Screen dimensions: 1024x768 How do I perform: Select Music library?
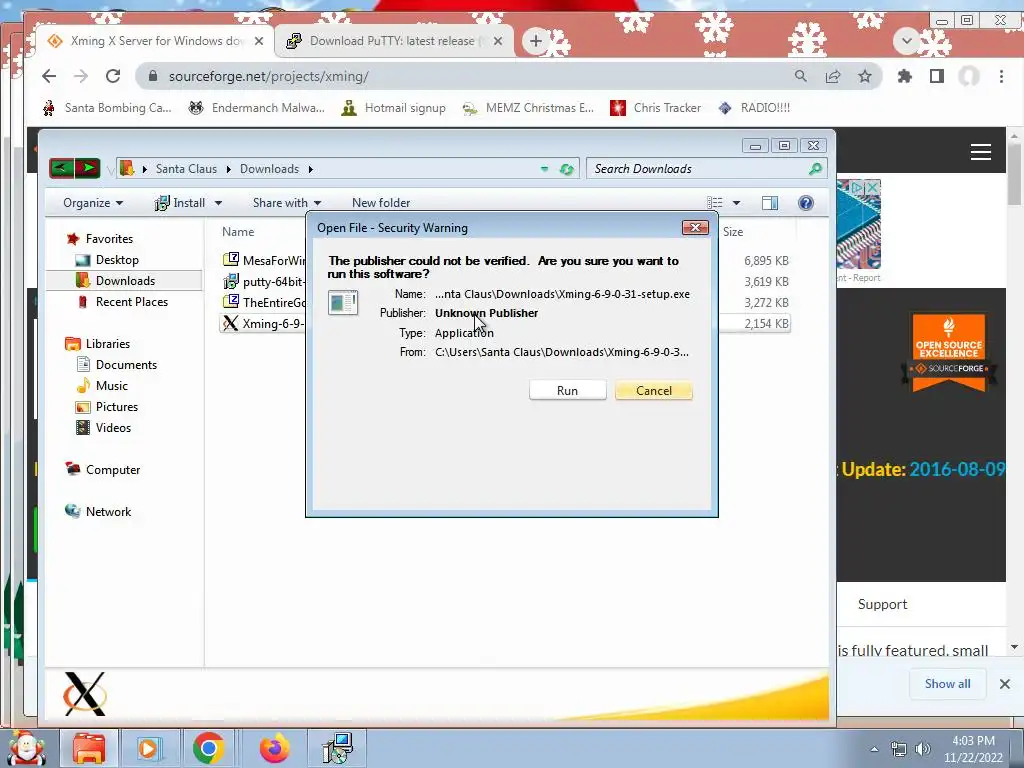[x=111, y=385]
